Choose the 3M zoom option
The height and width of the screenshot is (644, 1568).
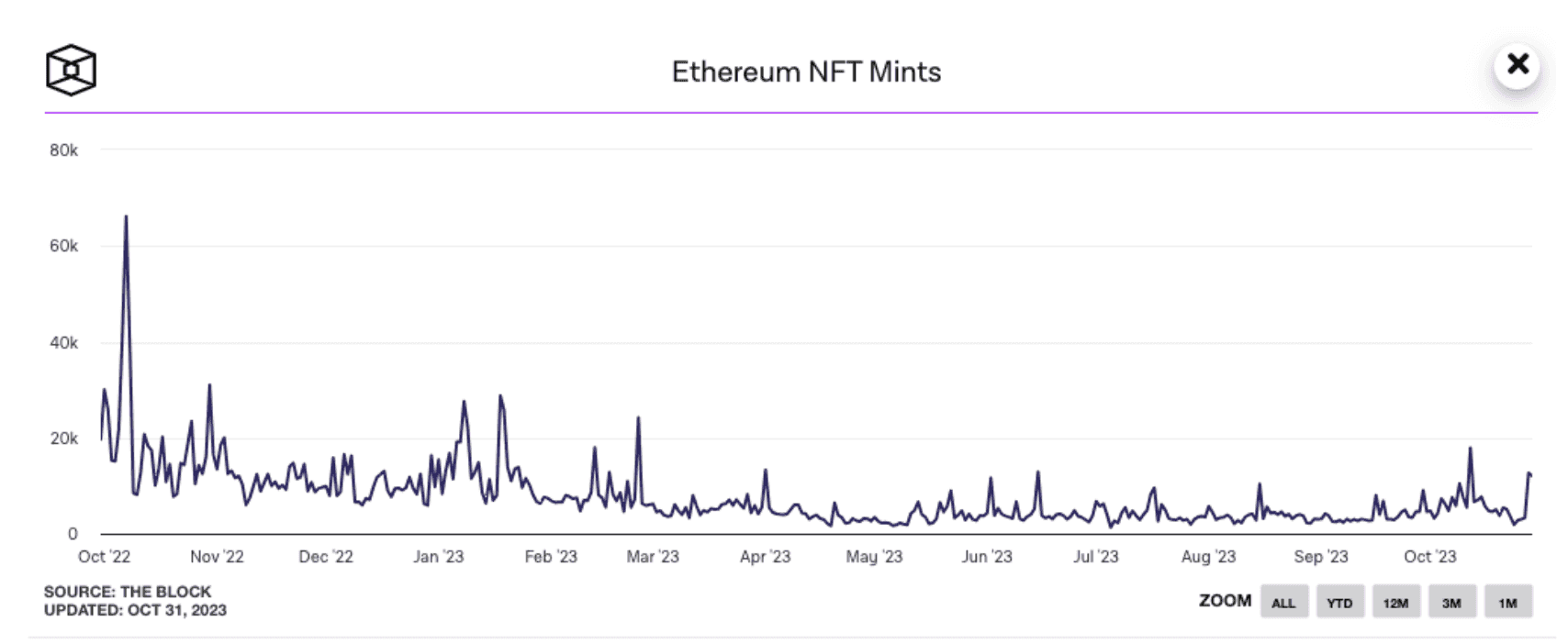1451,603
